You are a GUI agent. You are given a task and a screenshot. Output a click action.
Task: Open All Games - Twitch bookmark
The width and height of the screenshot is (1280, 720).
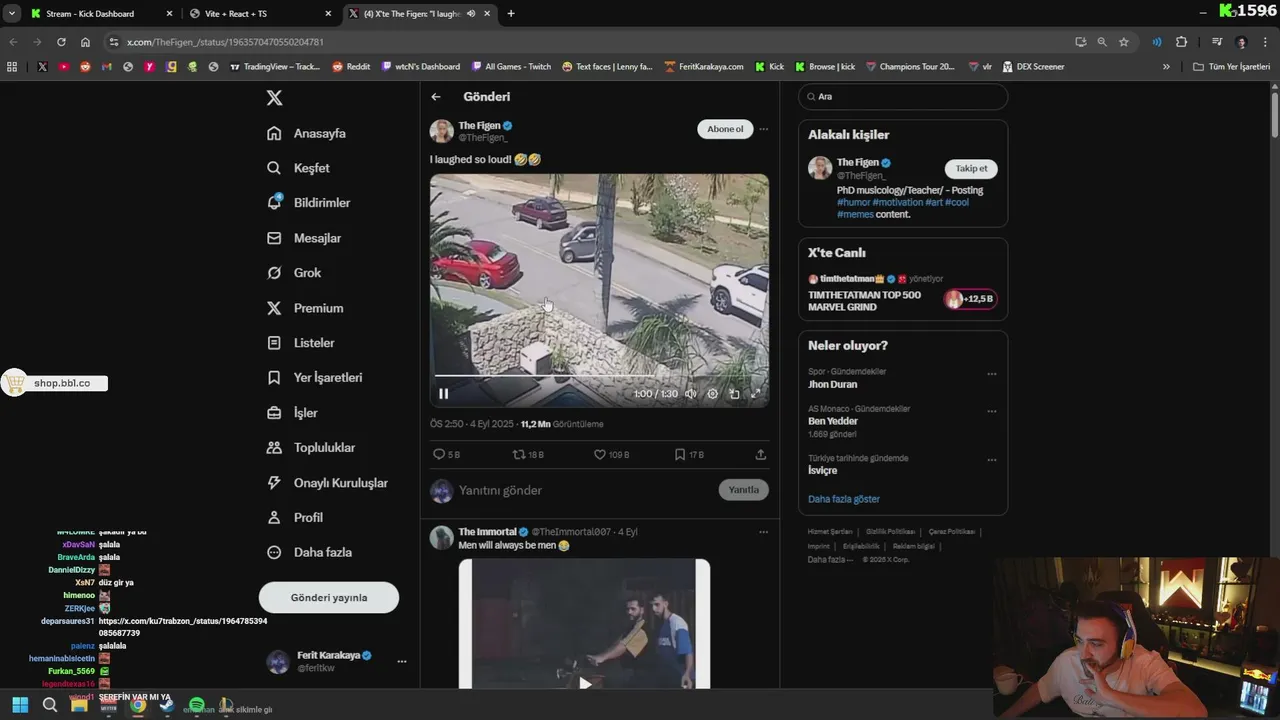pyautogui.click(x=511, y=67)
